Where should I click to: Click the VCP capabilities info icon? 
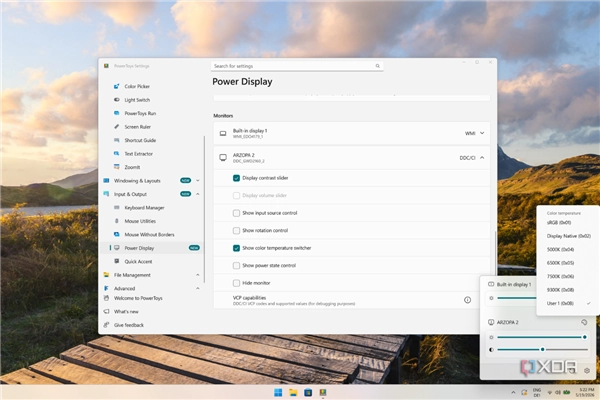point(467,300)
